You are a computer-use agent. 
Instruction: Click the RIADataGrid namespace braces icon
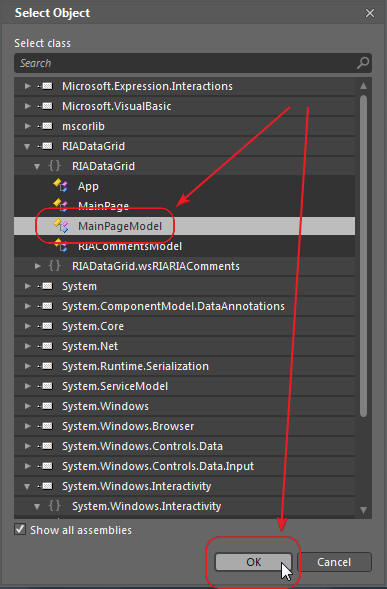coord(54,166)
